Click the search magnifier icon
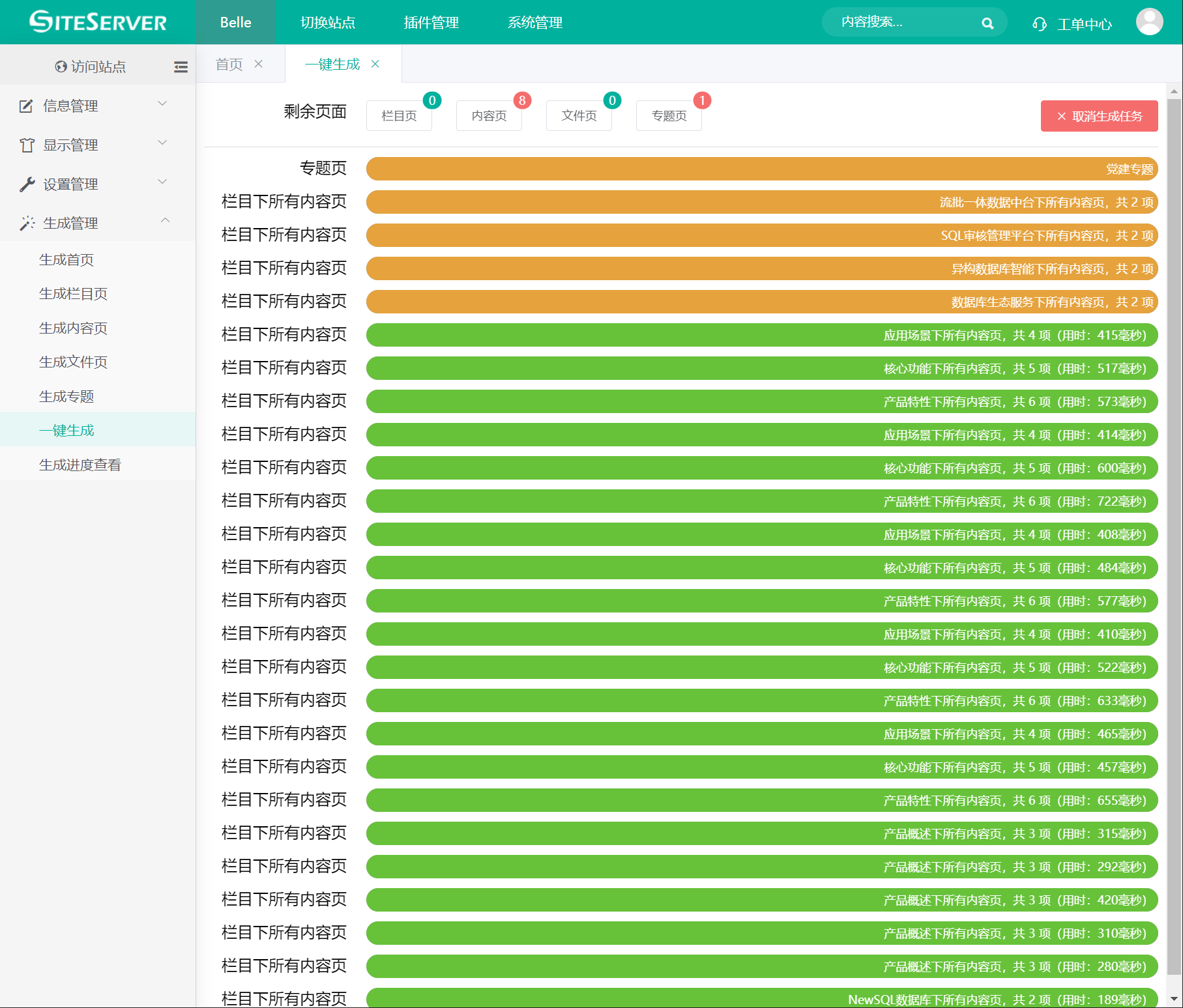1183x1008 pixels. coord(987,23)
